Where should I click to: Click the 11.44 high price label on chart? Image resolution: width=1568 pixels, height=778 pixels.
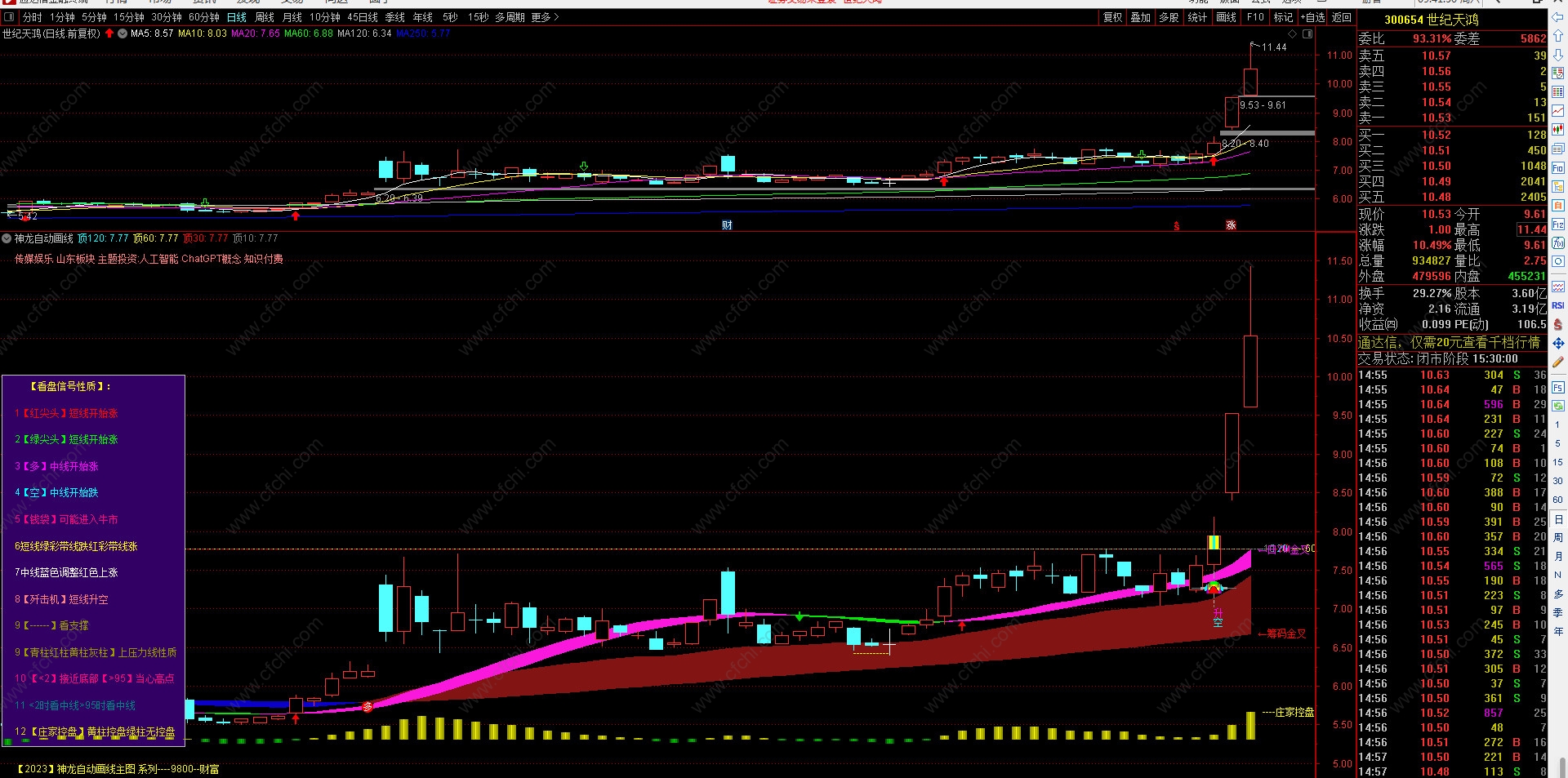1274,47
